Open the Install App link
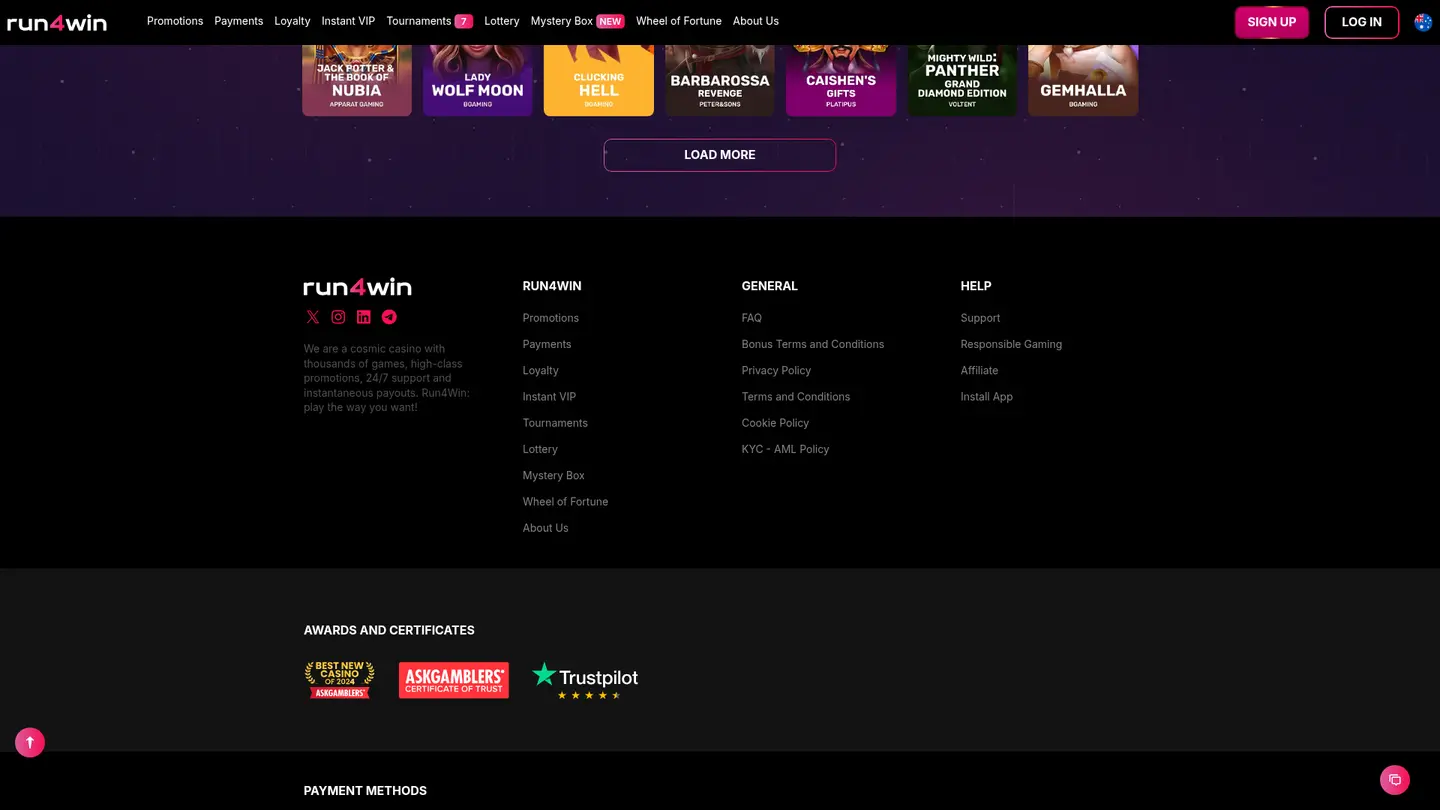This screenshot has width=1440, height=810. 987,397
